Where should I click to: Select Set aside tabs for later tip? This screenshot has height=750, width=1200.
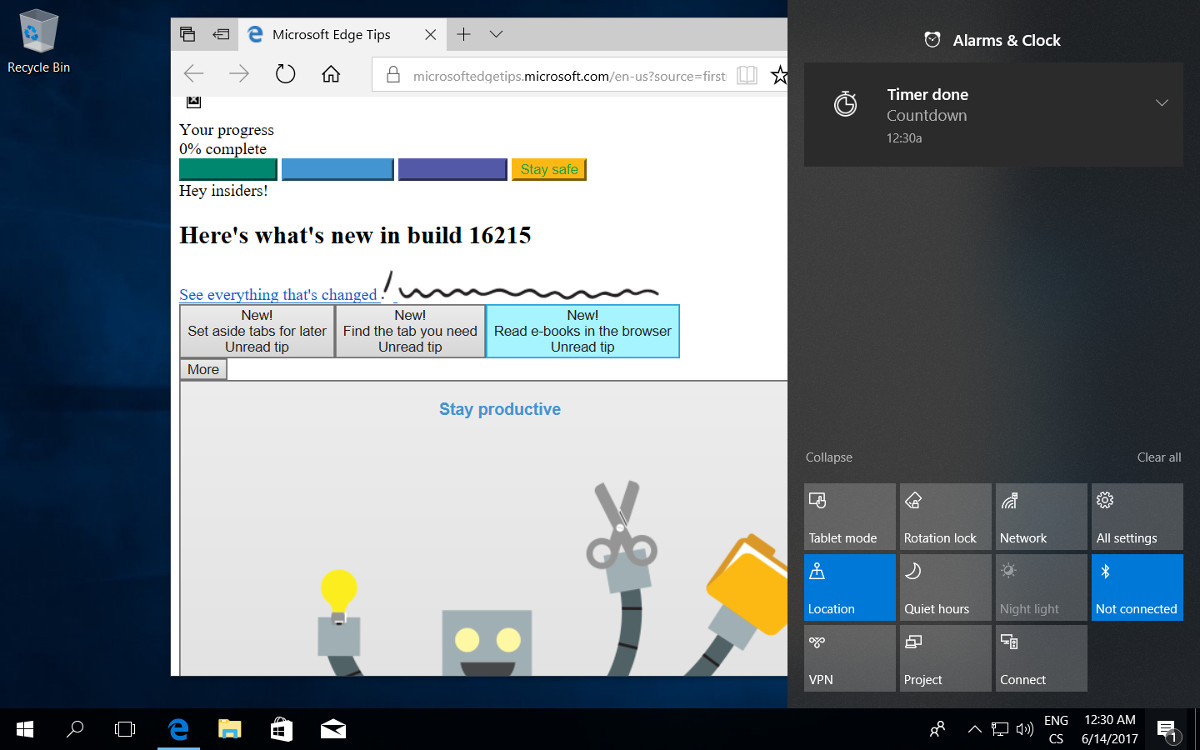click(257, 331)
